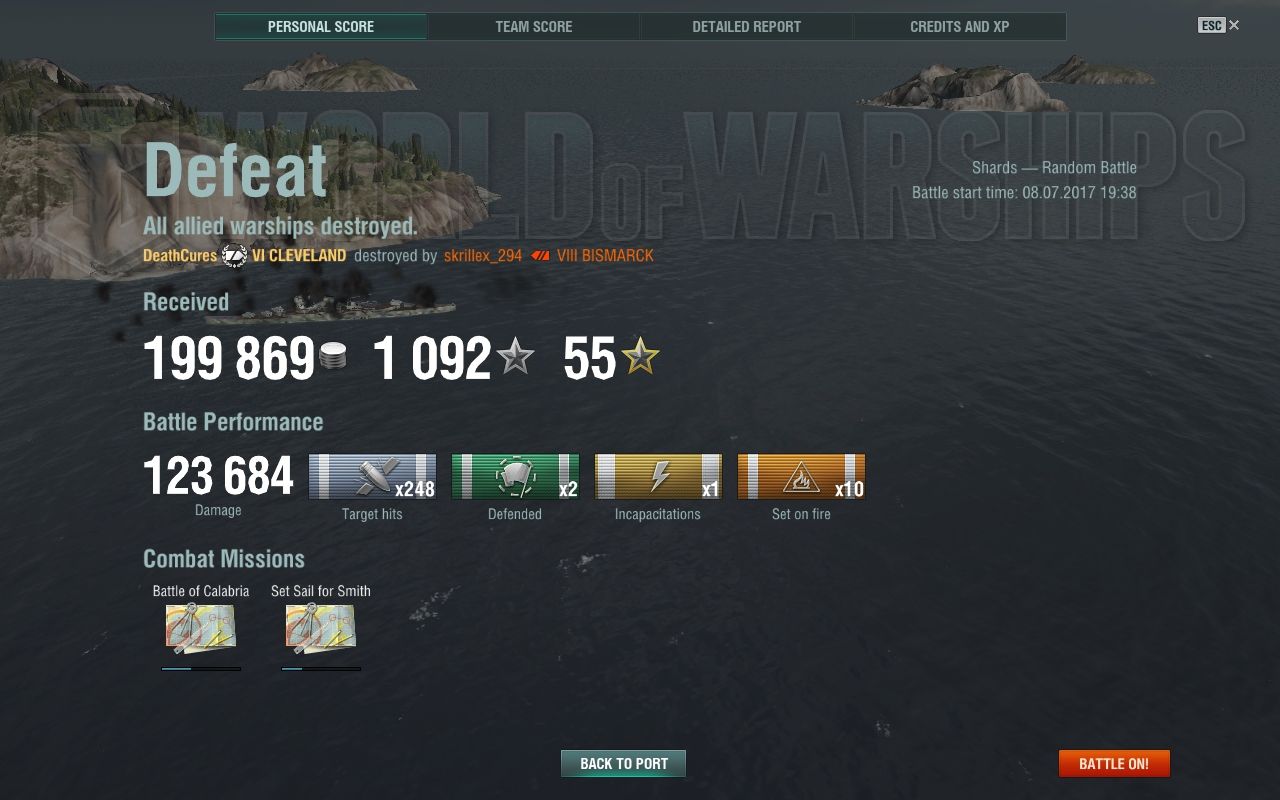This screenshot has width=1280, height=800.
Task: Click the gold free XP star icon
Action: click(x=641, y=356)
